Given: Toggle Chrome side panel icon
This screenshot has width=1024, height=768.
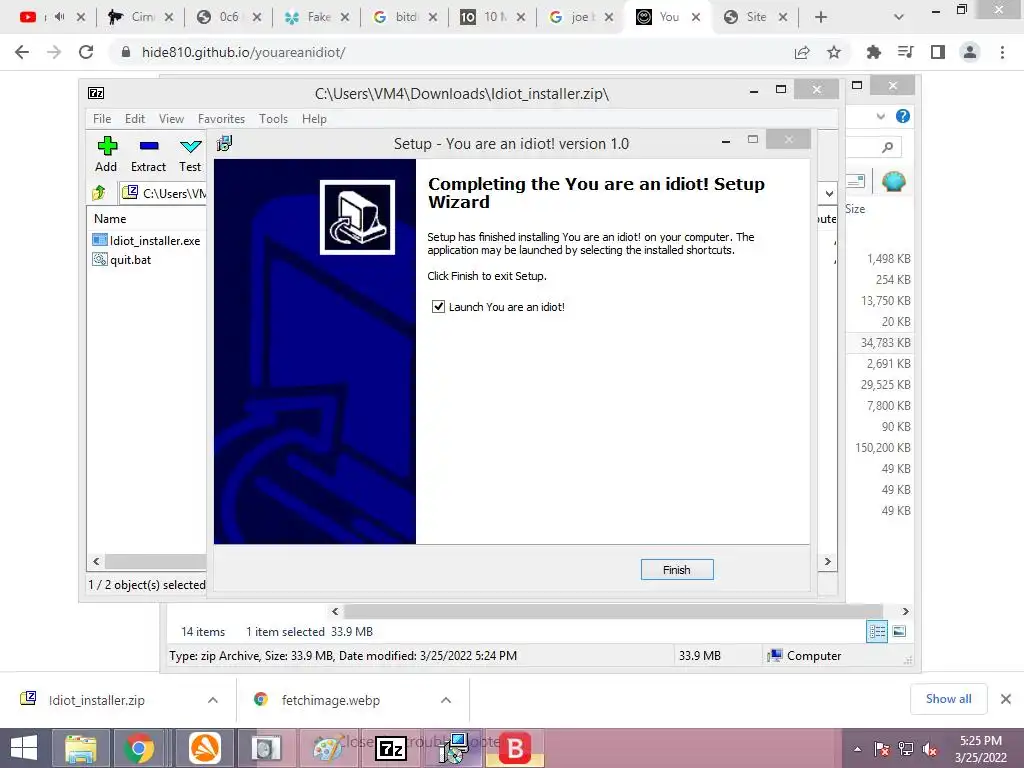Looking at the screenshot, I should coord(938,52).
